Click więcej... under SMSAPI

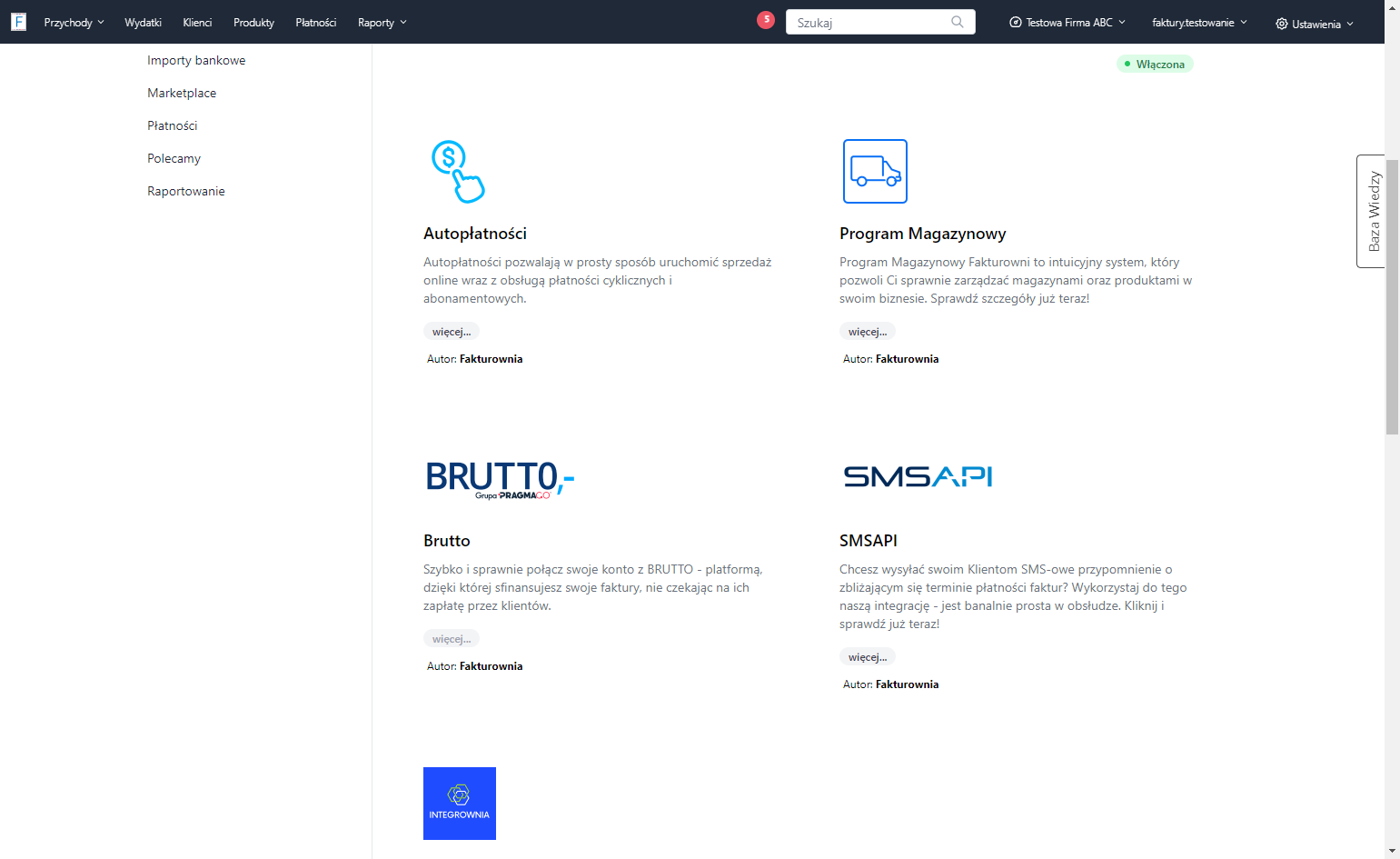tap(868, 657)
